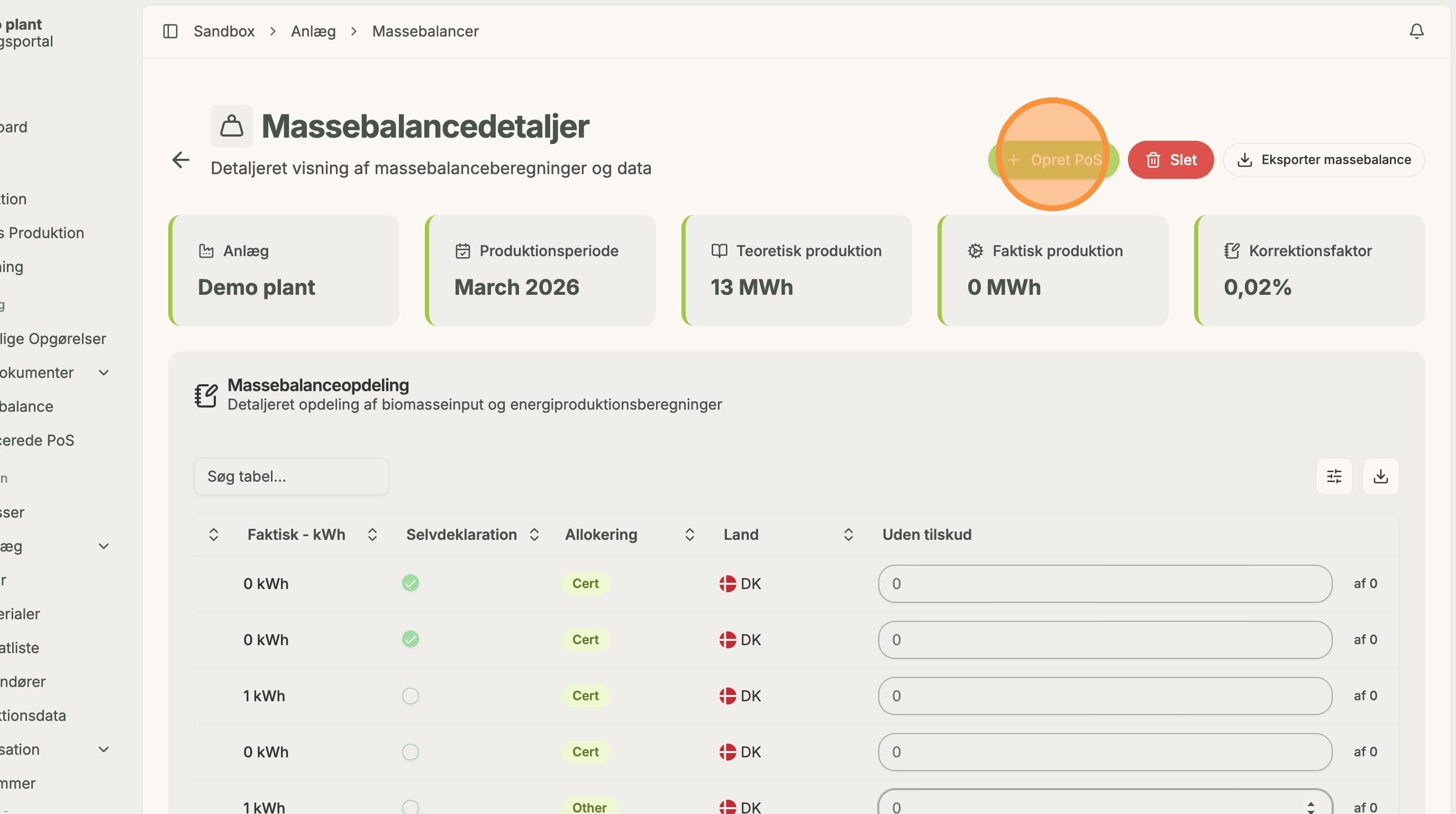Toggle the sidebar panel icon
Viewport: 1456px width, 814px height.
pos(170,31)
